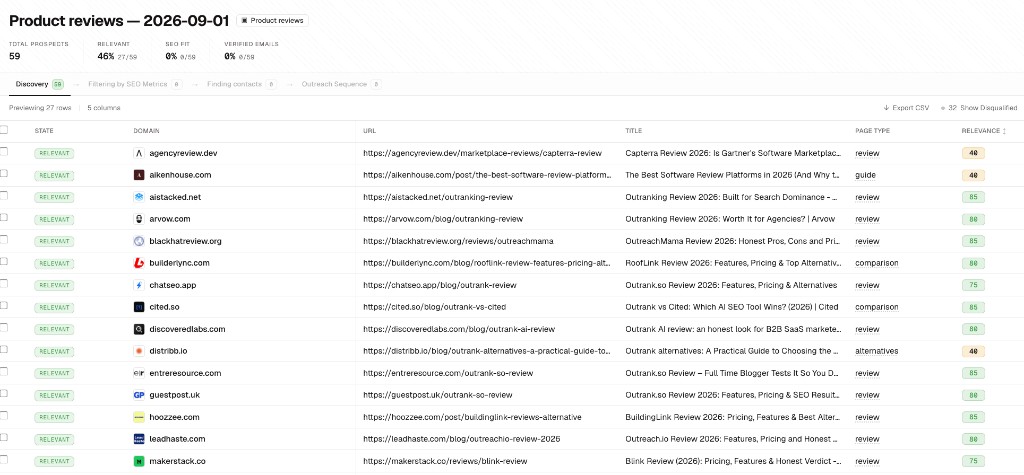Click relevance score 75 for chatseo.app

973,286
